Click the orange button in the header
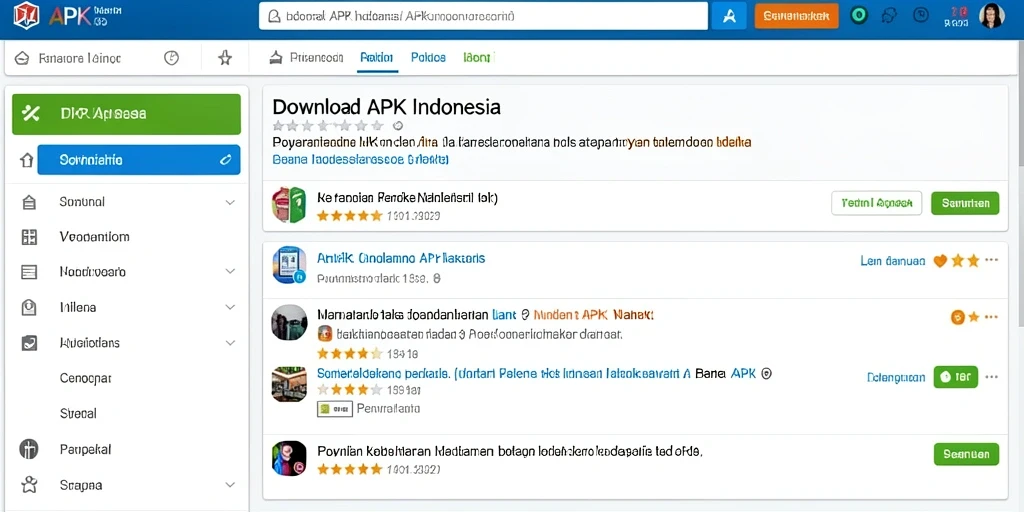 (796, 16)
